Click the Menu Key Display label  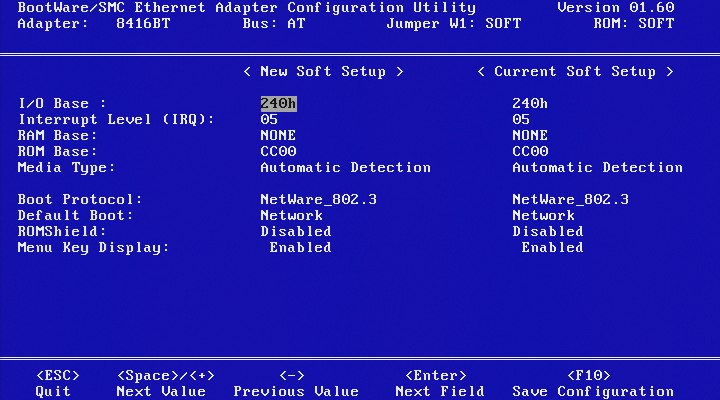[x=93, y=248]
